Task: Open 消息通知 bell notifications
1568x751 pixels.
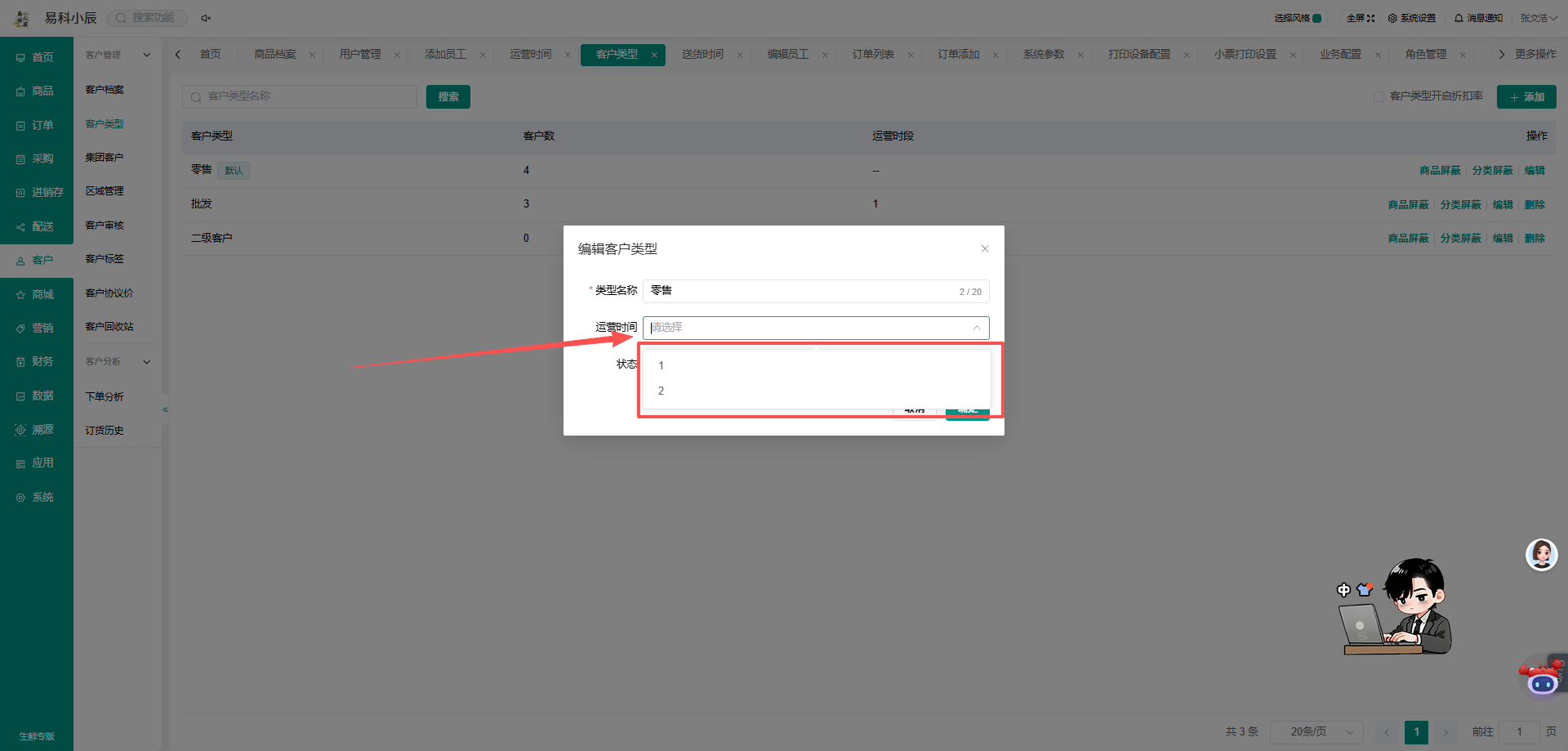Action: (x=1478, y=18)
